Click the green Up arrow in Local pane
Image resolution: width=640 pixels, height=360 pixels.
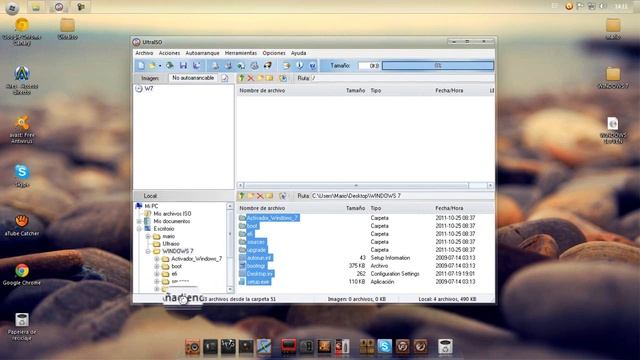pos(242,196)
